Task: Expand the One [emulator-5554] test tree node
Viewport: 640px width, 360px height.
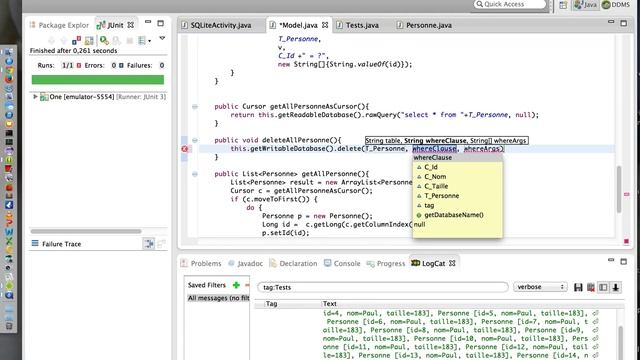Action: click(x=35, y=97)
